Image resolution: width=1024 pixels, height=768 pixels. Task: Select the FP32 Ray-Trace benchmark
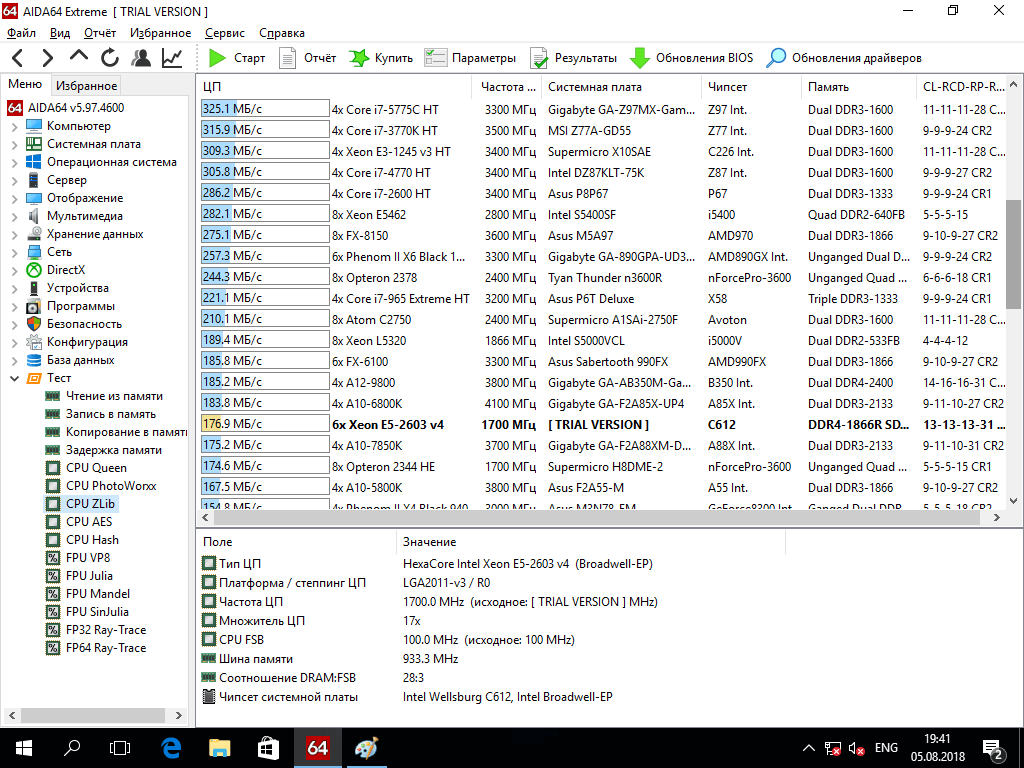[x=96, y=630]
